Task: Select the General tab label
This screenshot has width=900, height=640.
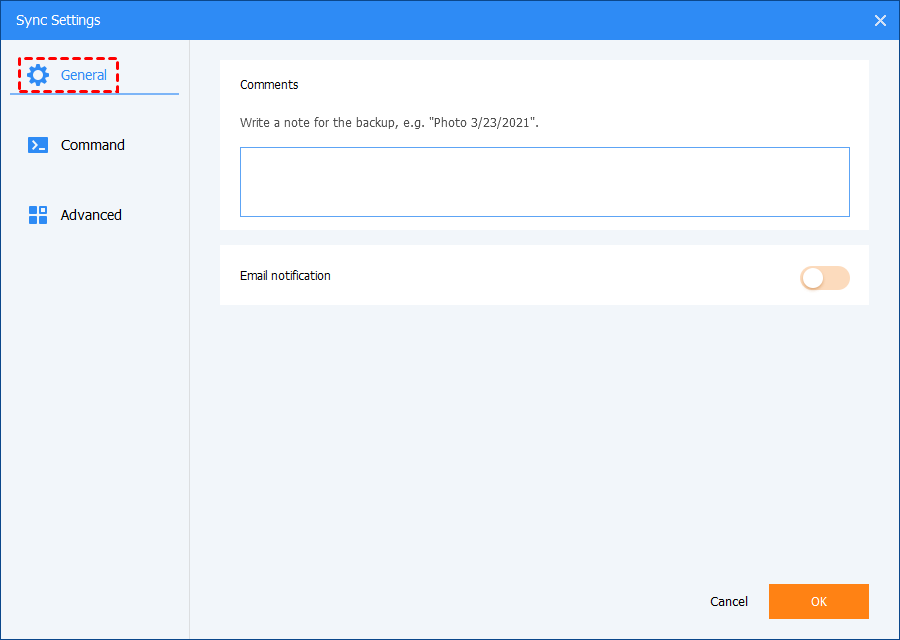Action: (84, 75)
